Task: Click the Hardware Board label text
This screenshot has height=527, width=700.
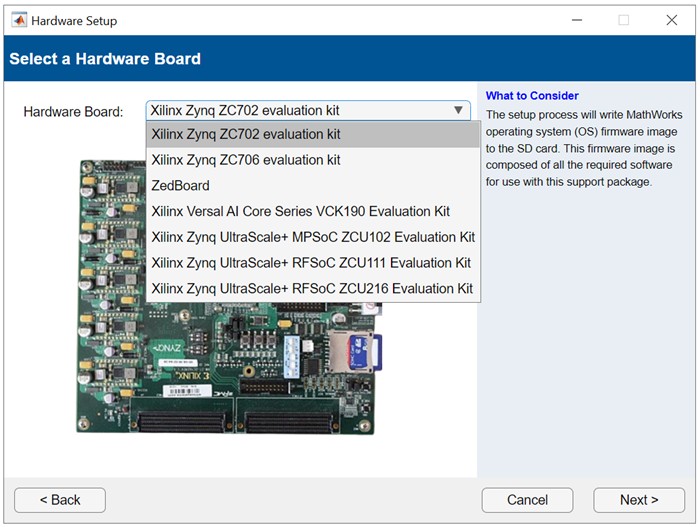Action: (73, 112)
